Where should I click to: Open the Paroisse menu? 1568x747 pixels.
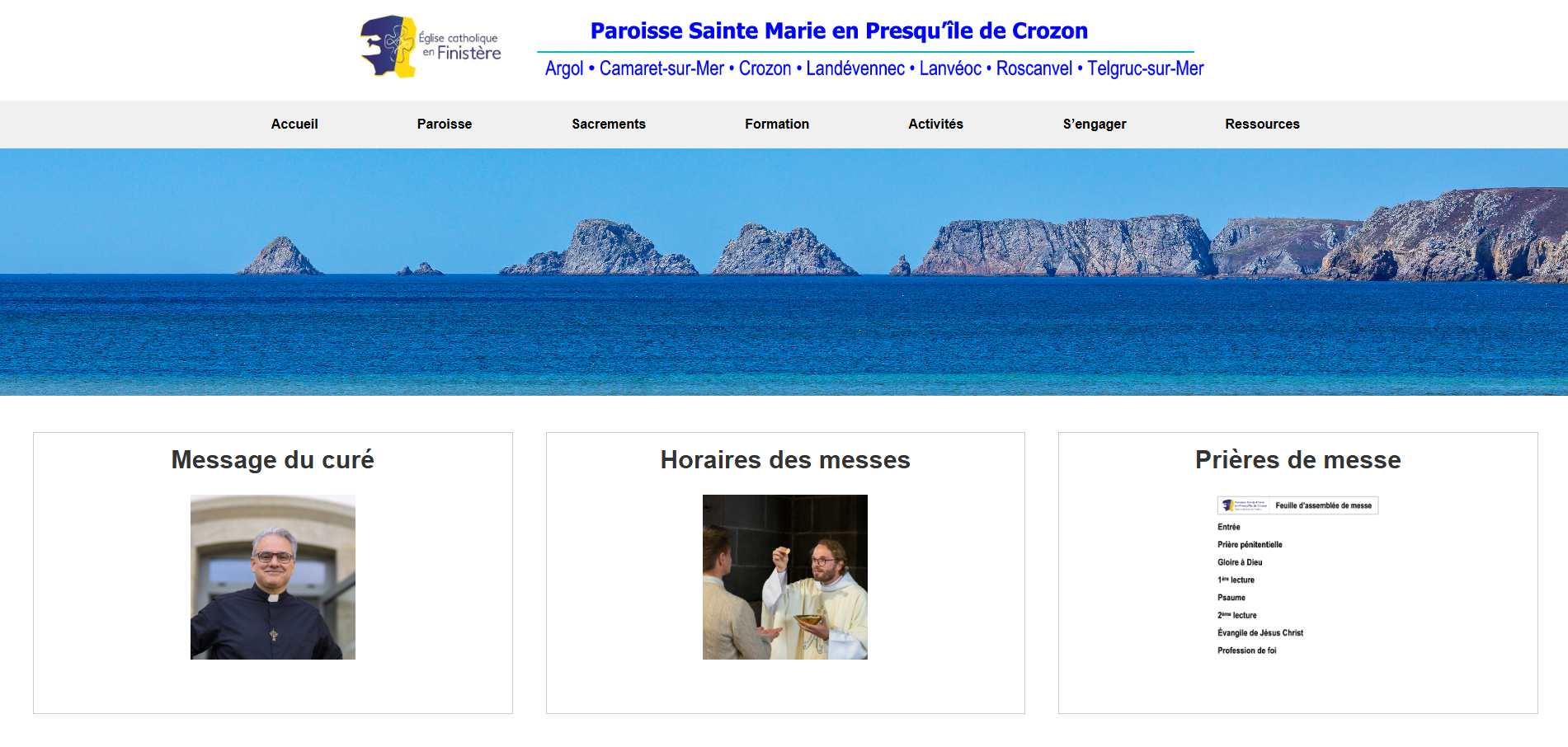[445, 124]
